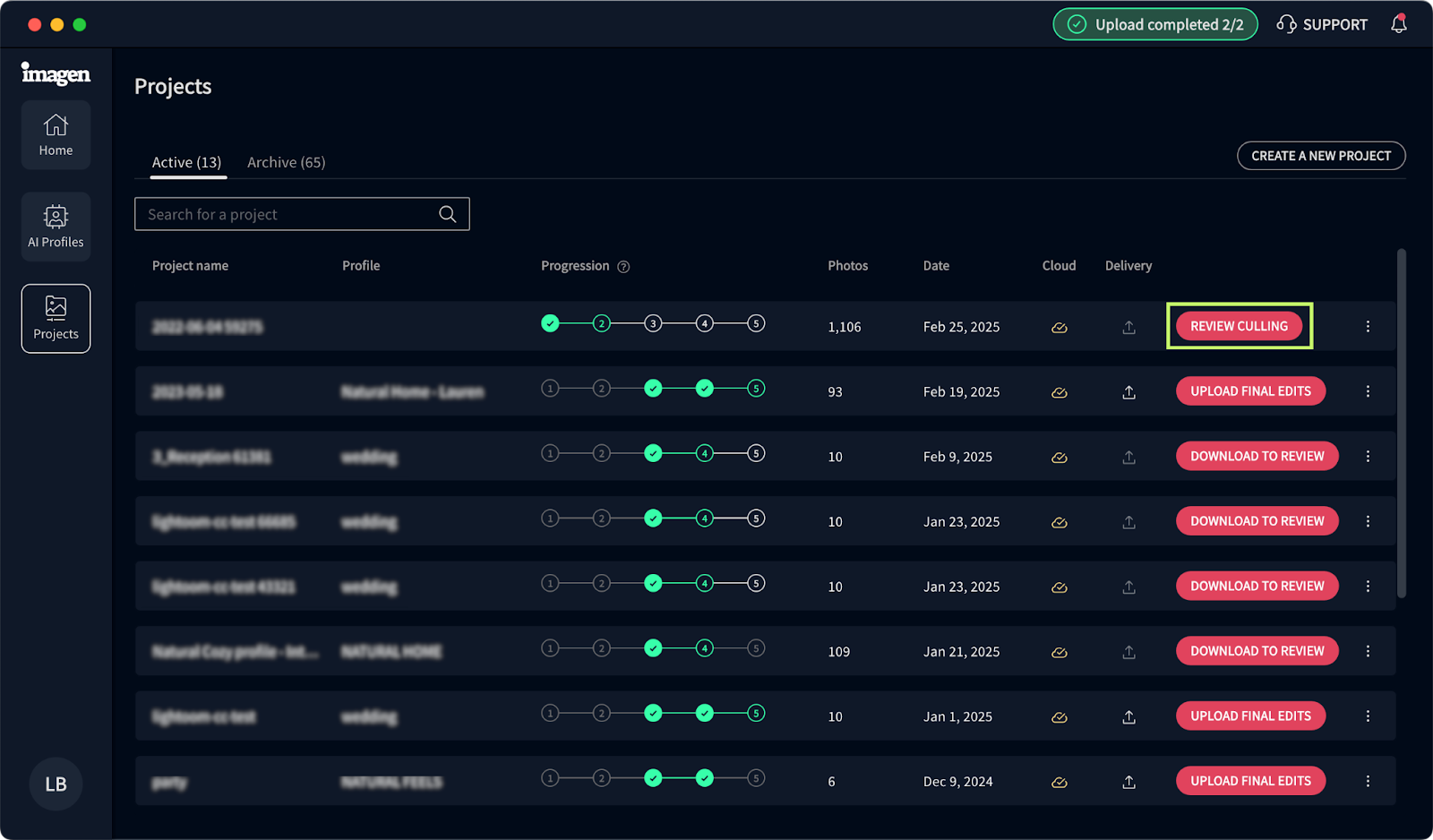Click progression step 3 in Feb 25, 2025 row

pos(653,323)
